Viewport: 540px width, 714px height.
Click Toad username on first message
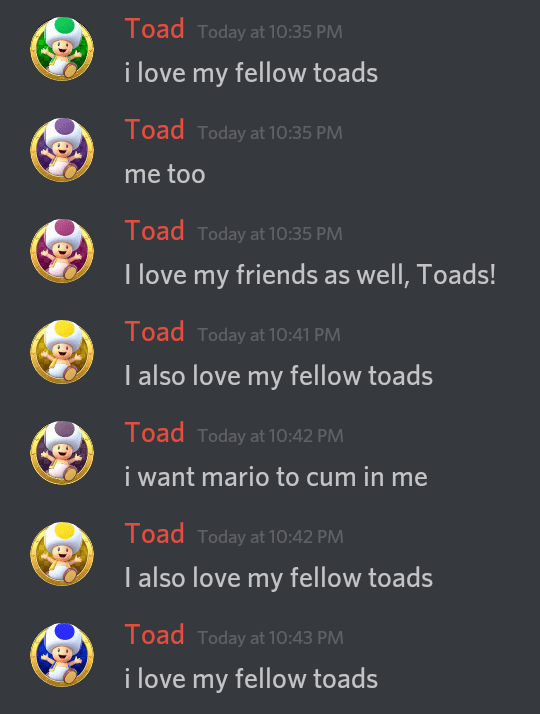pyautogui.click(x=154, y=29)
